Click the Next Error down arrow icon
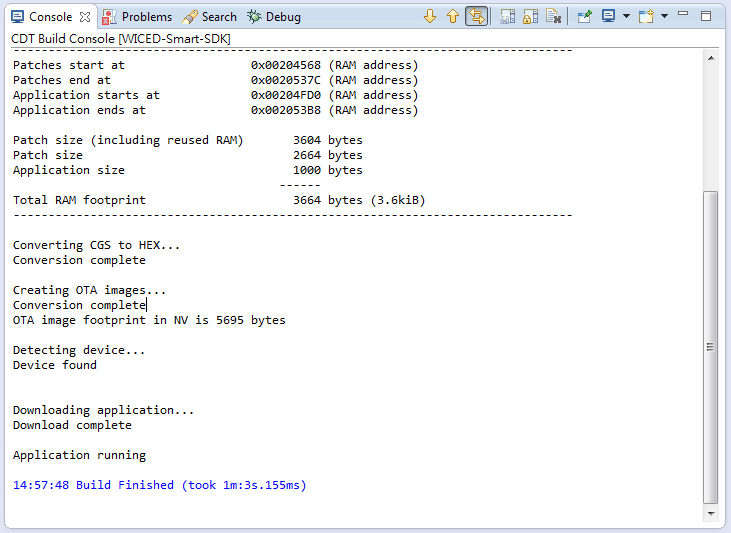 pyautogui.click(x=430, y=17)
